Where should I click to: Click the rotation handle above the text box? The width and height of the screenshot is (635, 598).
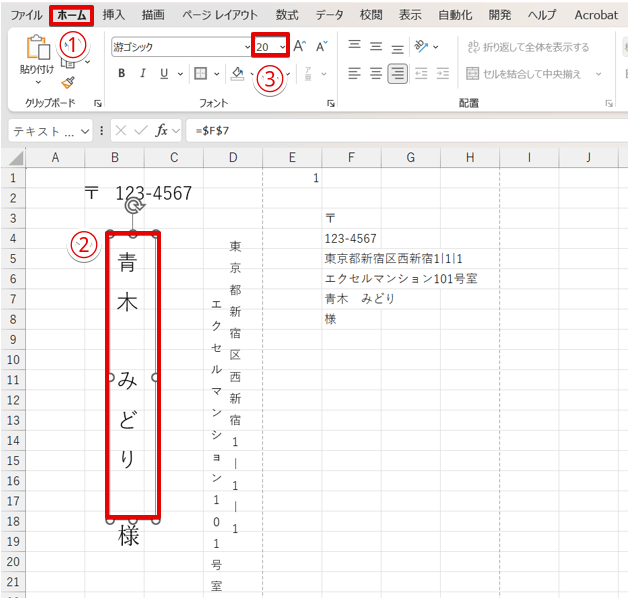pos(133,207)
